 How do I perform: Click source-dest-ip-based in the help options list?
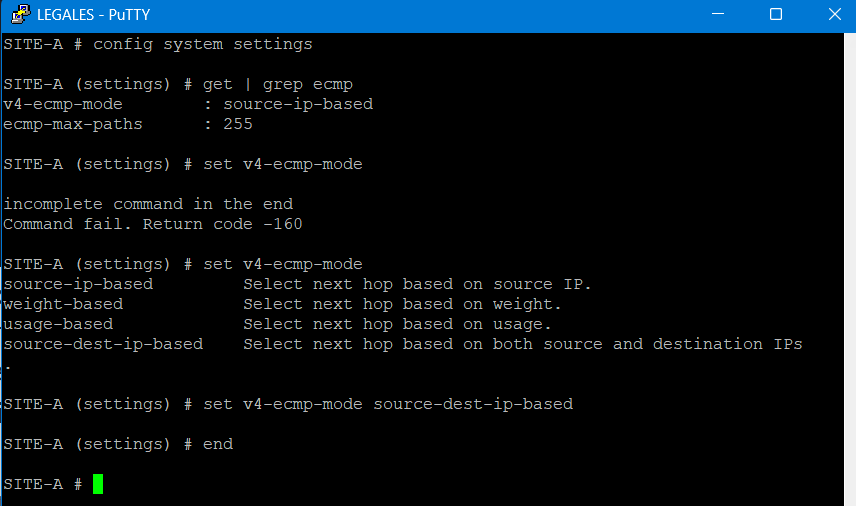103,344
